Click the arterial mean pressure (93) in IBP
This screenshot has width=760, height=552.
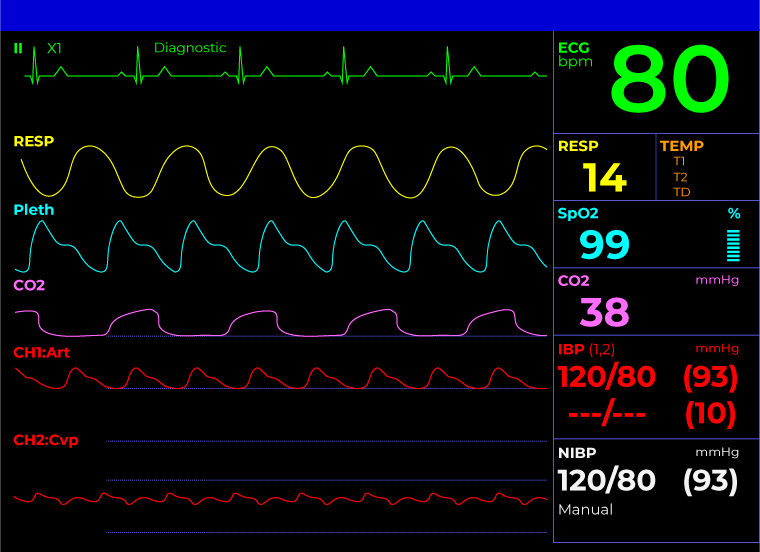click(x=710, y=378)
